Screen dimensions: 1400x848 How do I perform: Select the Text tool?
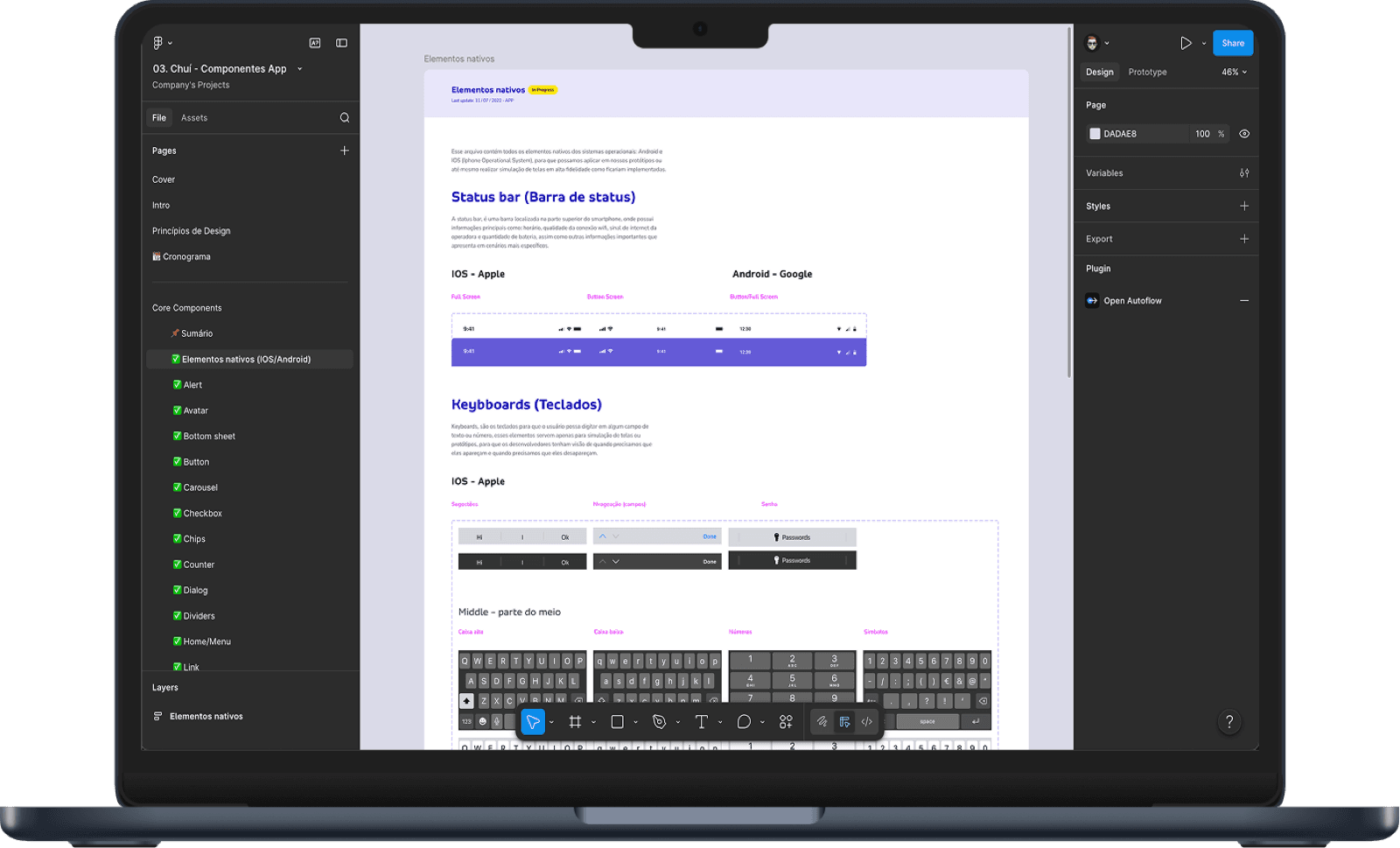[x=702, y=722]
